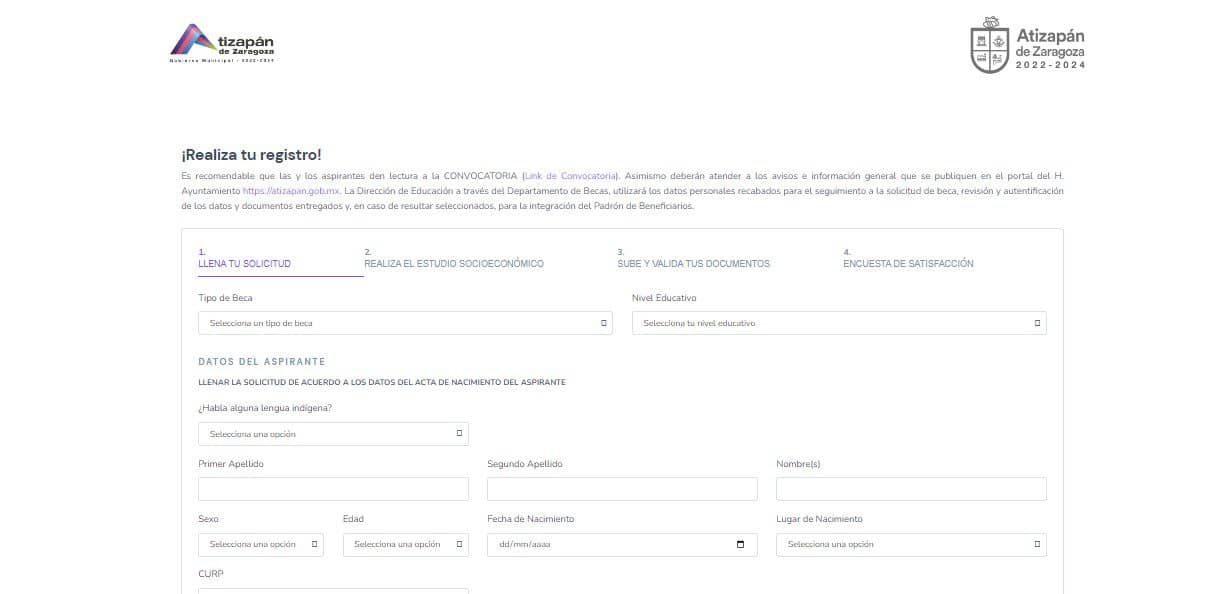Open the calendar picker icon in Fecha de Nacimiento
The width and height of the screenshot is (1216, 594).
740,545
